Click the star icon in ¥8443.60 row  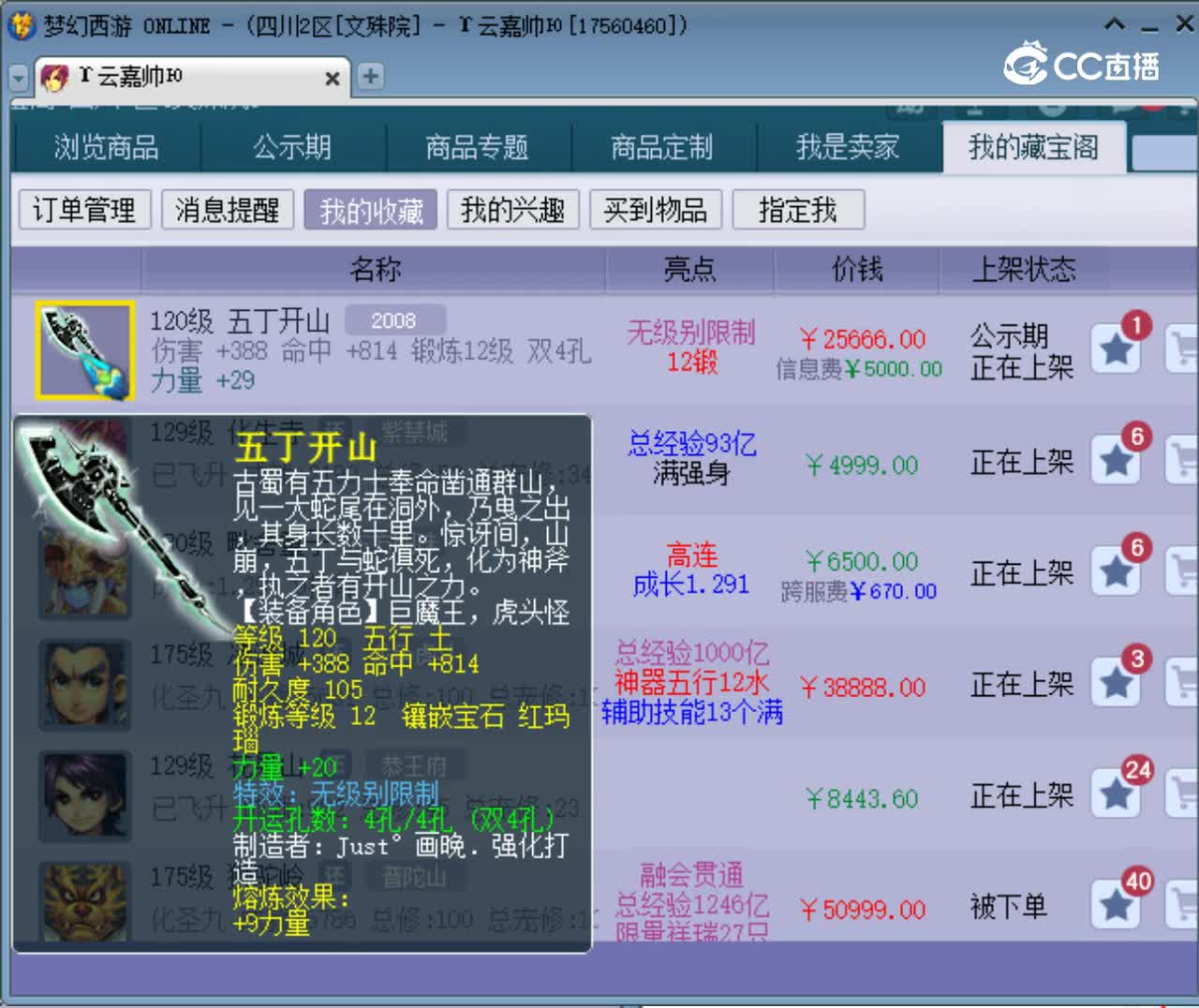click(1115, 794)
